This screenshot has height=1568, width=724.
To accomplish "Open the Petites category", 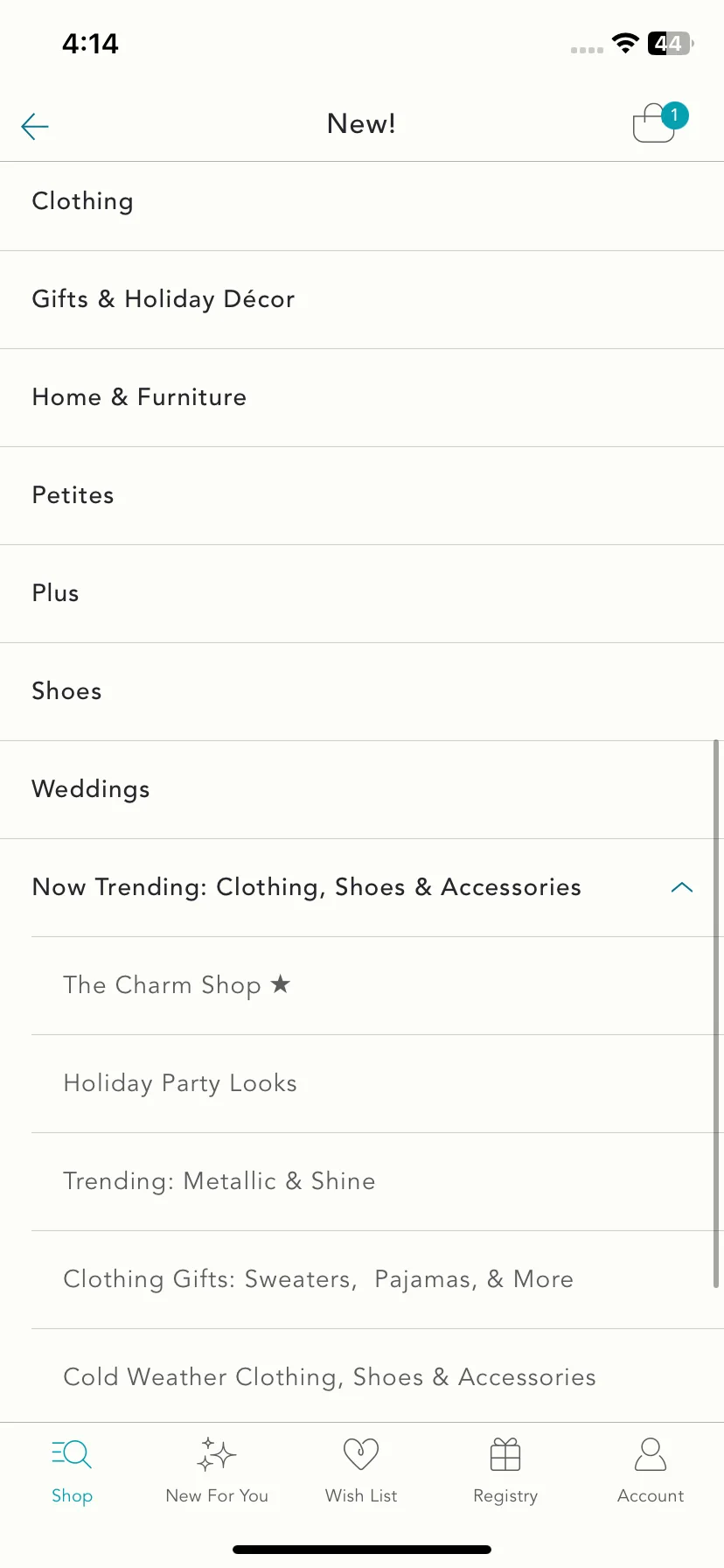I will pos(362,496).
